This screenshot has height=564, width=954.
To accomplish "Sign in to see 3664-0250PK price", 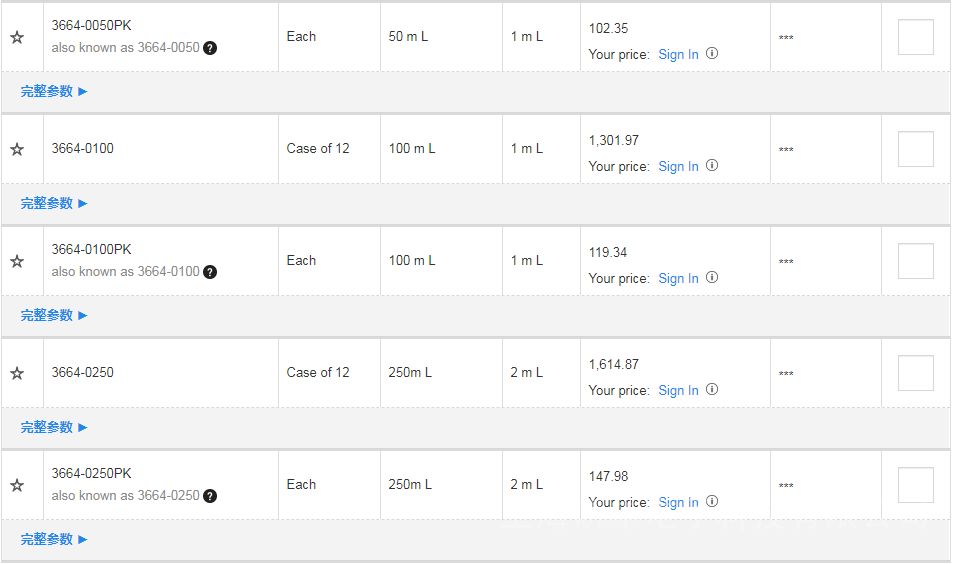I will (x=678, y=502).
